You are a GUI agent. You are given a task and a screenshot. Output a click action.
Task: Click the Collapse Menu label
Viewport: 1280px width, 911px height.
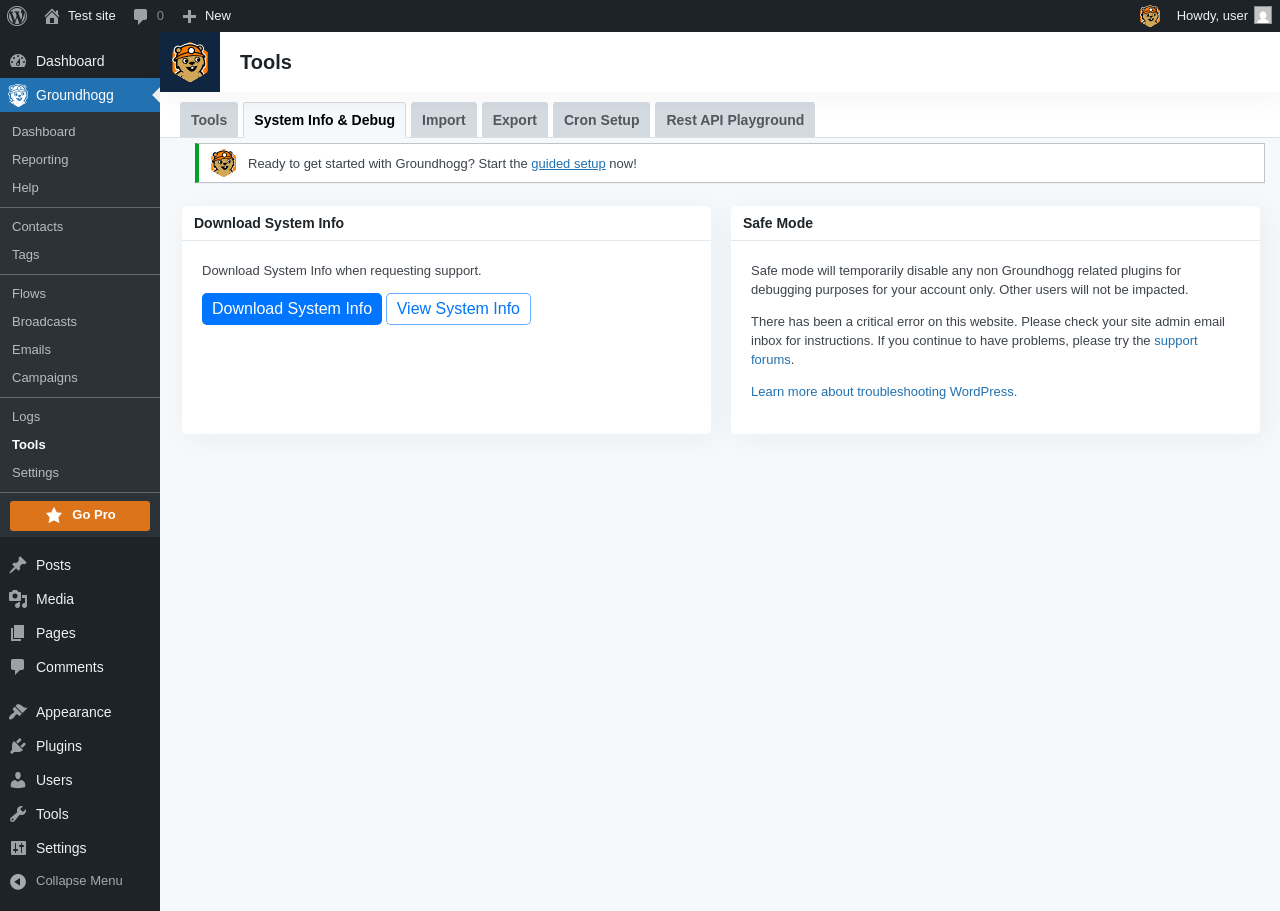tap(79, 881)
